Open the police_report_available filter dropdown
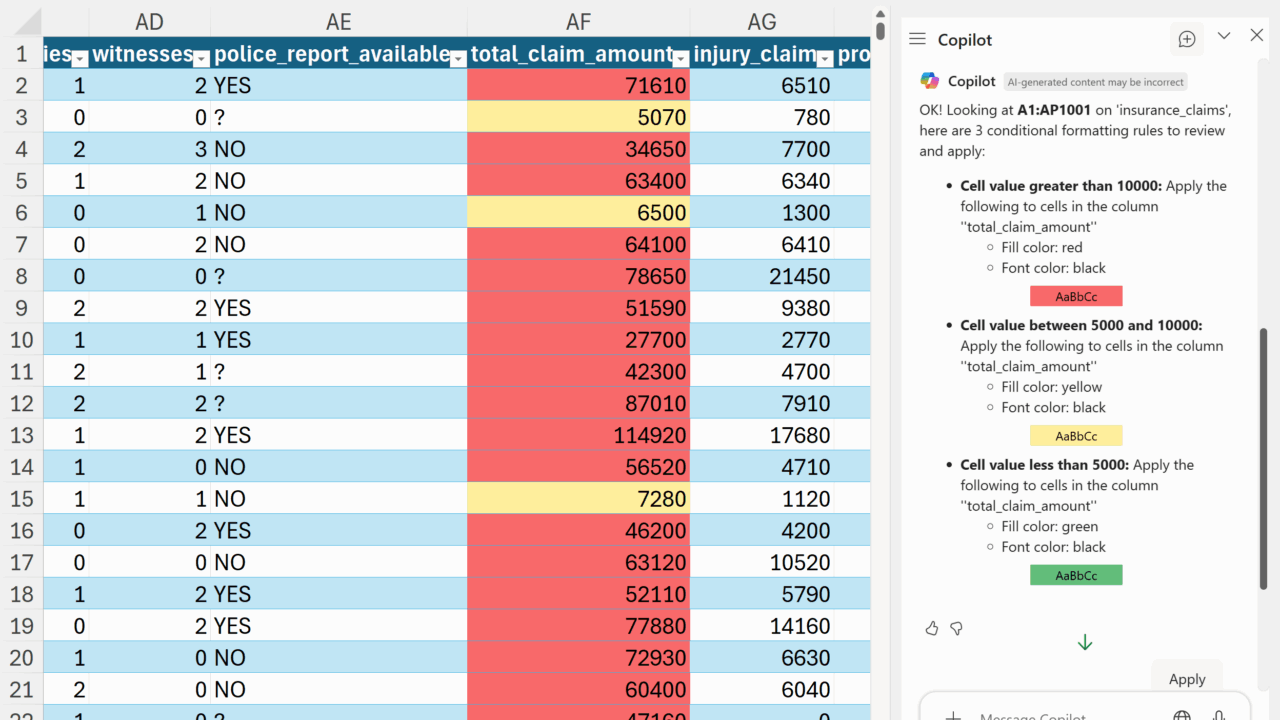Image resolution: width=1280 pixels, height=720 pixels. [x=457, y=58]
